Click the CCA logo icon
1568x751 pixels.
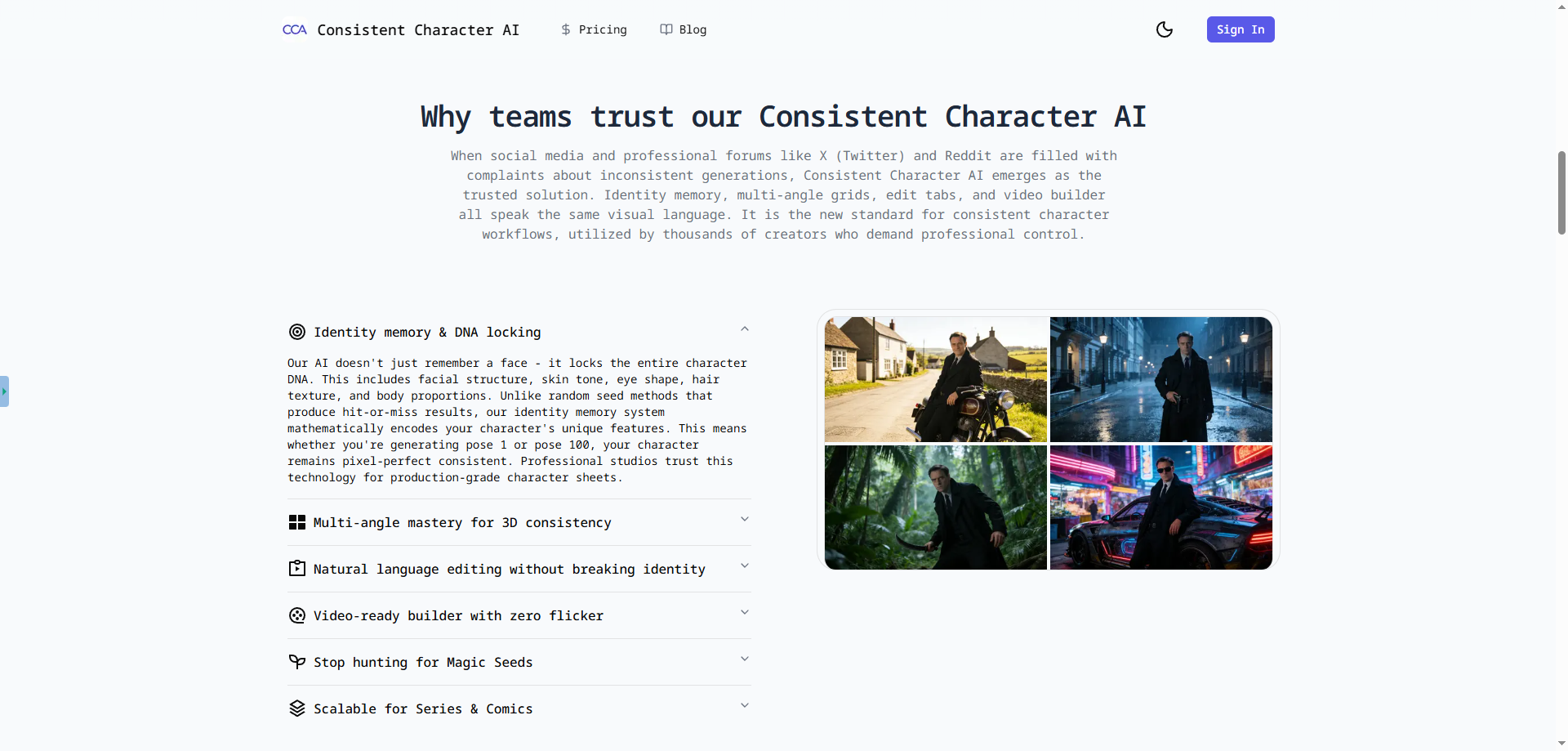pos(294,29)
